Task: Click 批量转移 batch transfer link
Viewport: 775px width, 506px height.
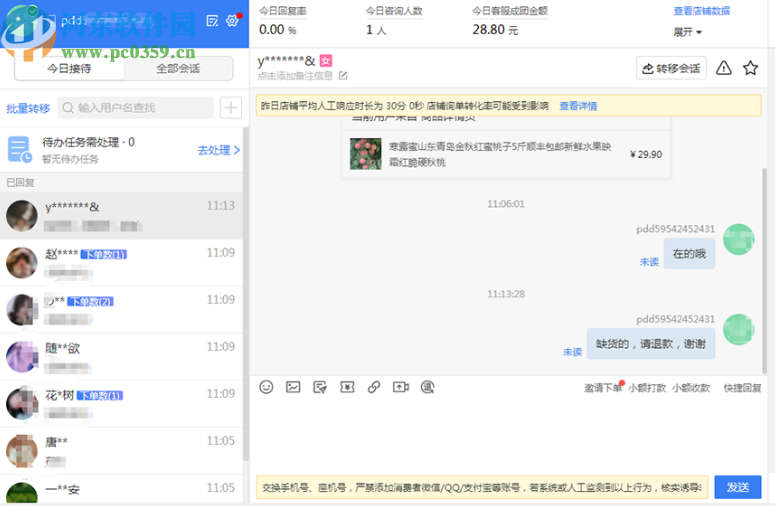Action: (28, 108)
